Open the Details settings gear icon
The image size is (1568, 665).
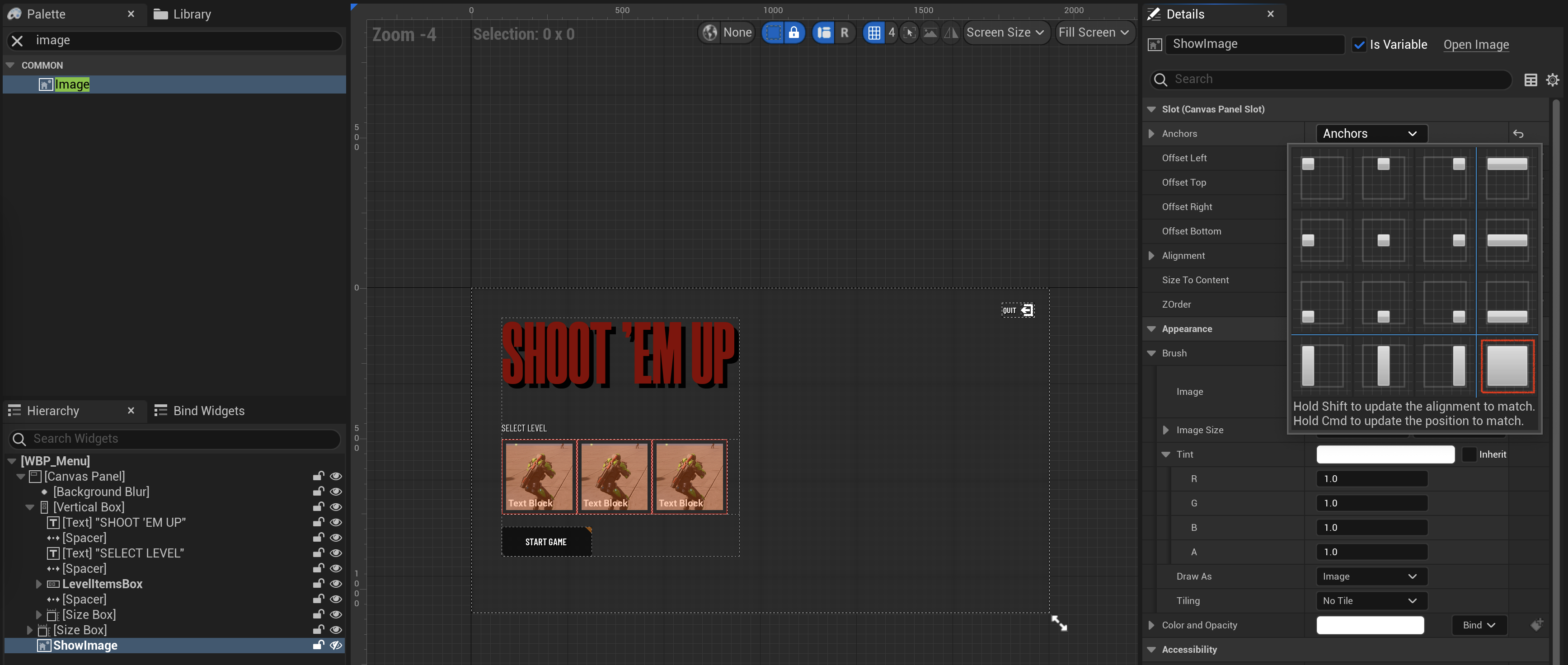pyautogui.click(x=1553, y=80)
